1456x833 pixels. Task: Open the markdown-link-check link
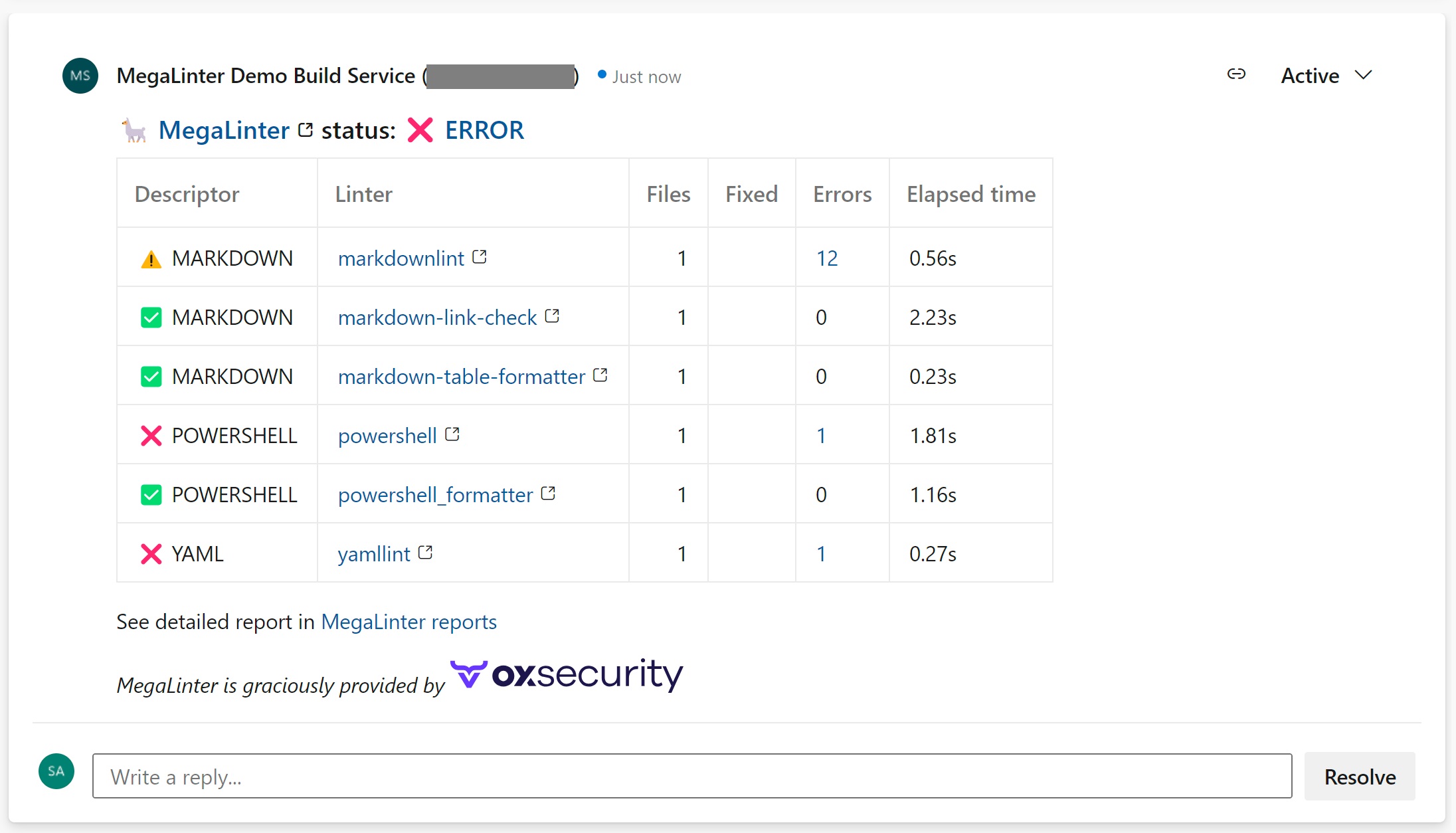[437, 318]
